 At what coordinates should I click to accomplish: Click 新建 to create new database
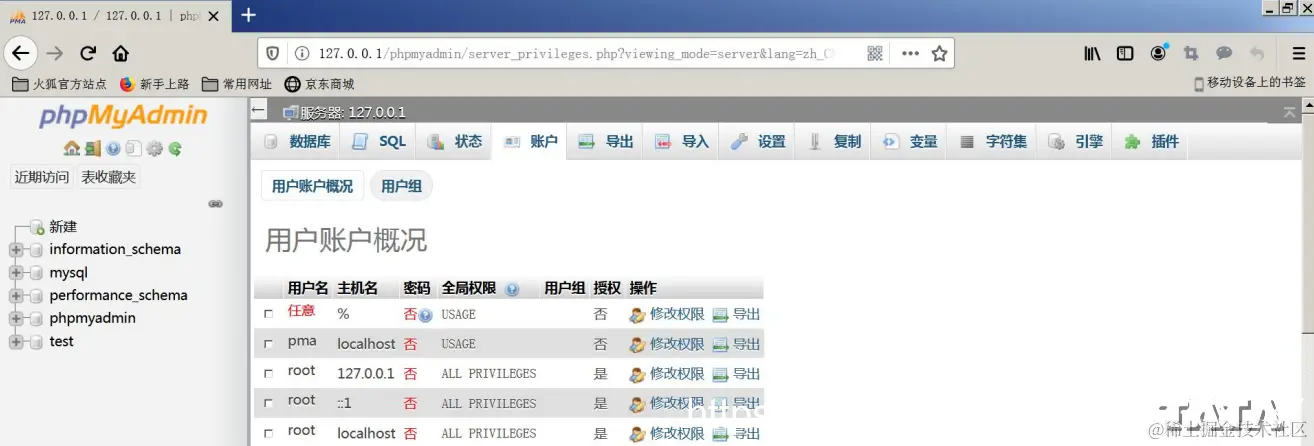tap(63, 227)
